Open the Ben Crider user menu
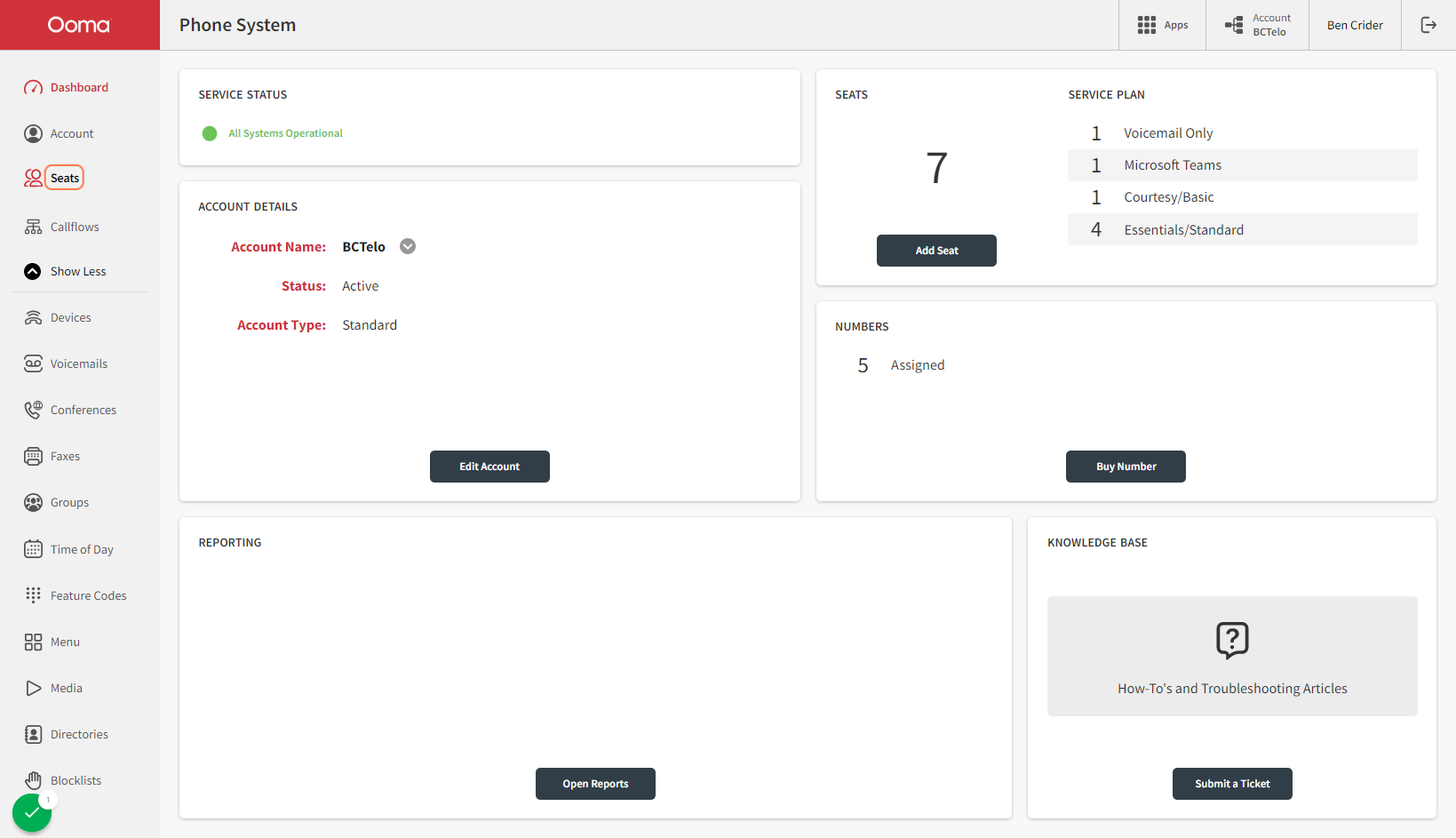Viewport: 1456px width, 838px height. tap(1355, 25)
